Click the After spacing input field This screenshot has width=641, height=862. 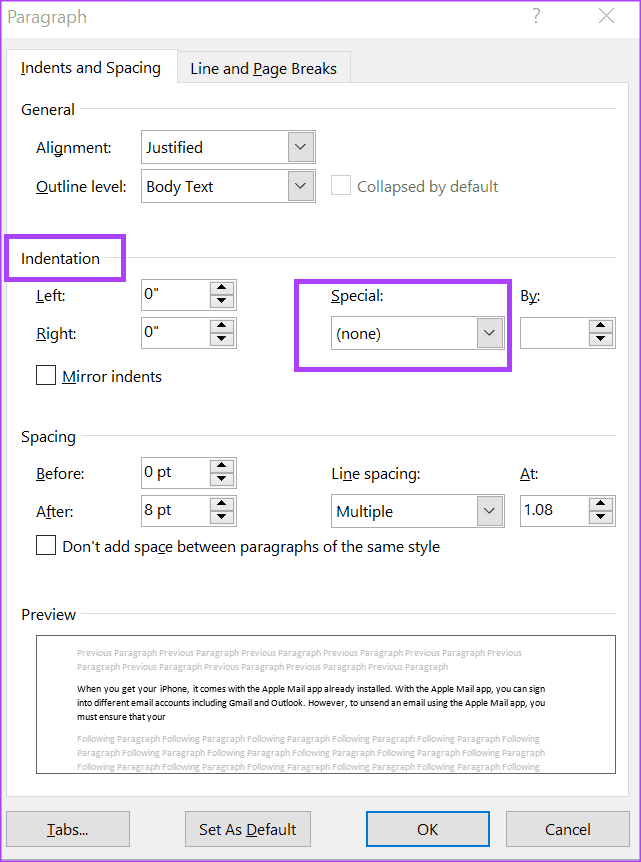(176, 511)
